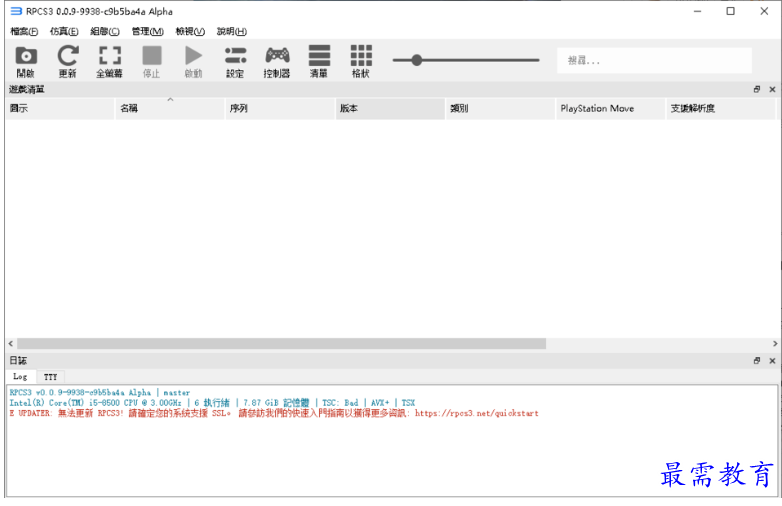Open the 仿真(E) menu
This screenshot has width=782, height=506.
pyautogui.click(x=64, y=31)
